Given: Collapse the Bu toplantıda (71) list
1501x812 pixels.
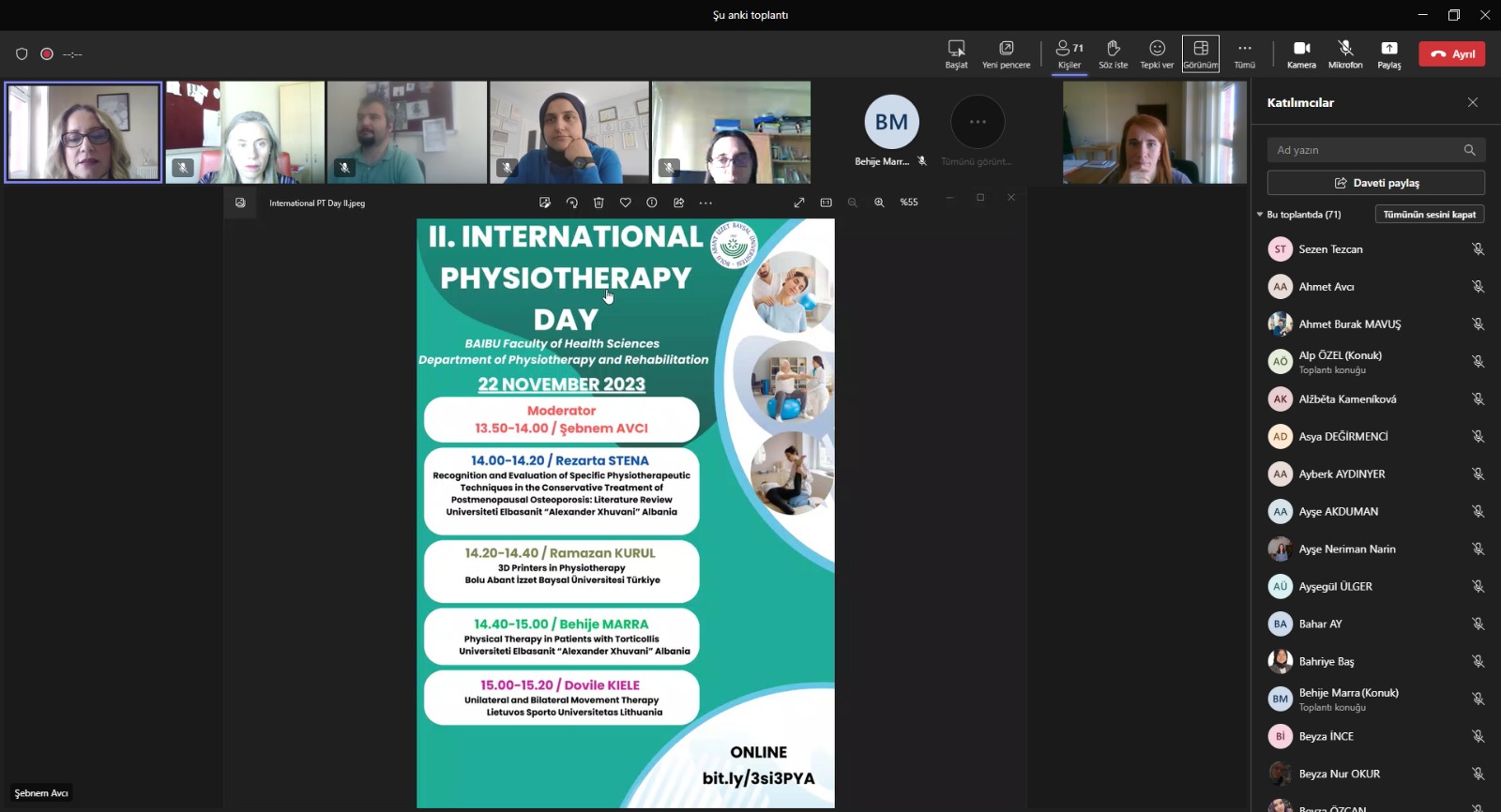Looking at the screenshot, I should (x=1260, y=215).
